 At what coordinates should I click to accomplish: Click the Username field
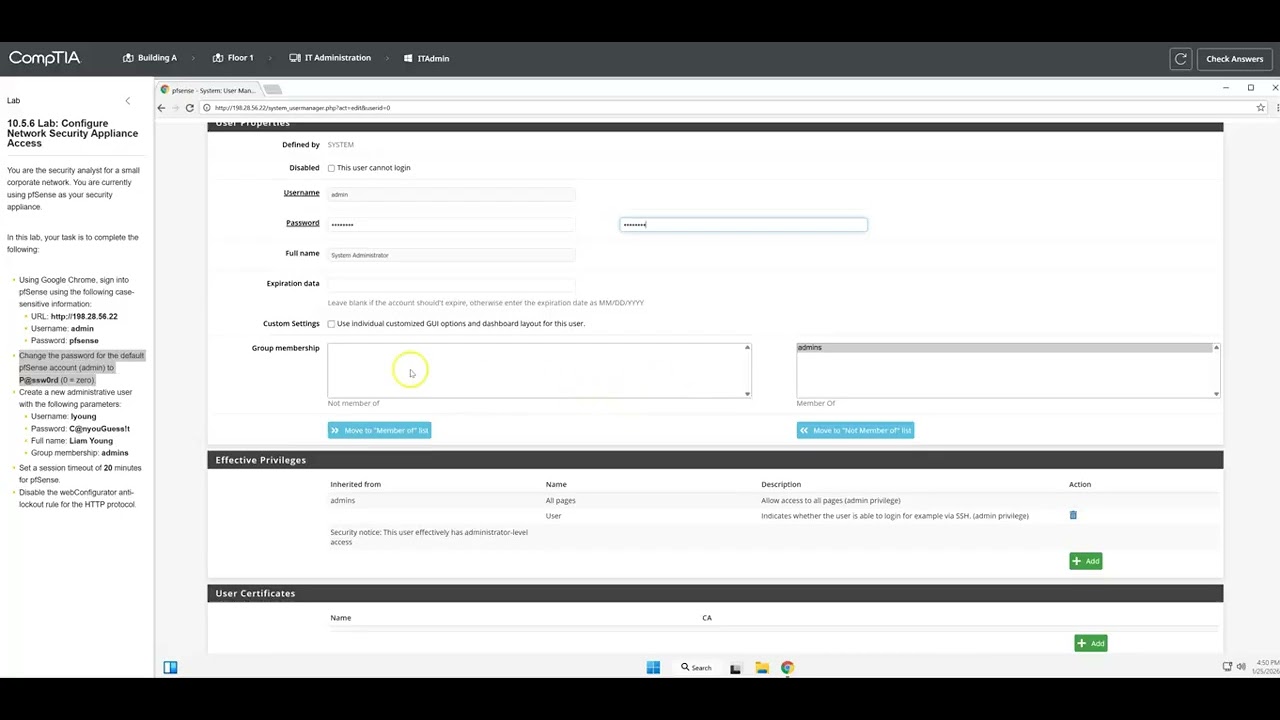451,194
